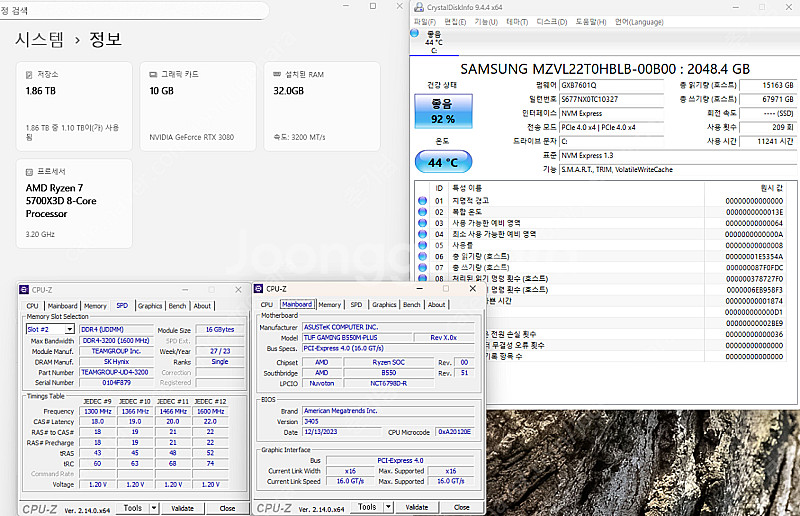800x516 pixels.
Task: Click the Close button in the SPD CPU-Z window
Action: [228, 508]
